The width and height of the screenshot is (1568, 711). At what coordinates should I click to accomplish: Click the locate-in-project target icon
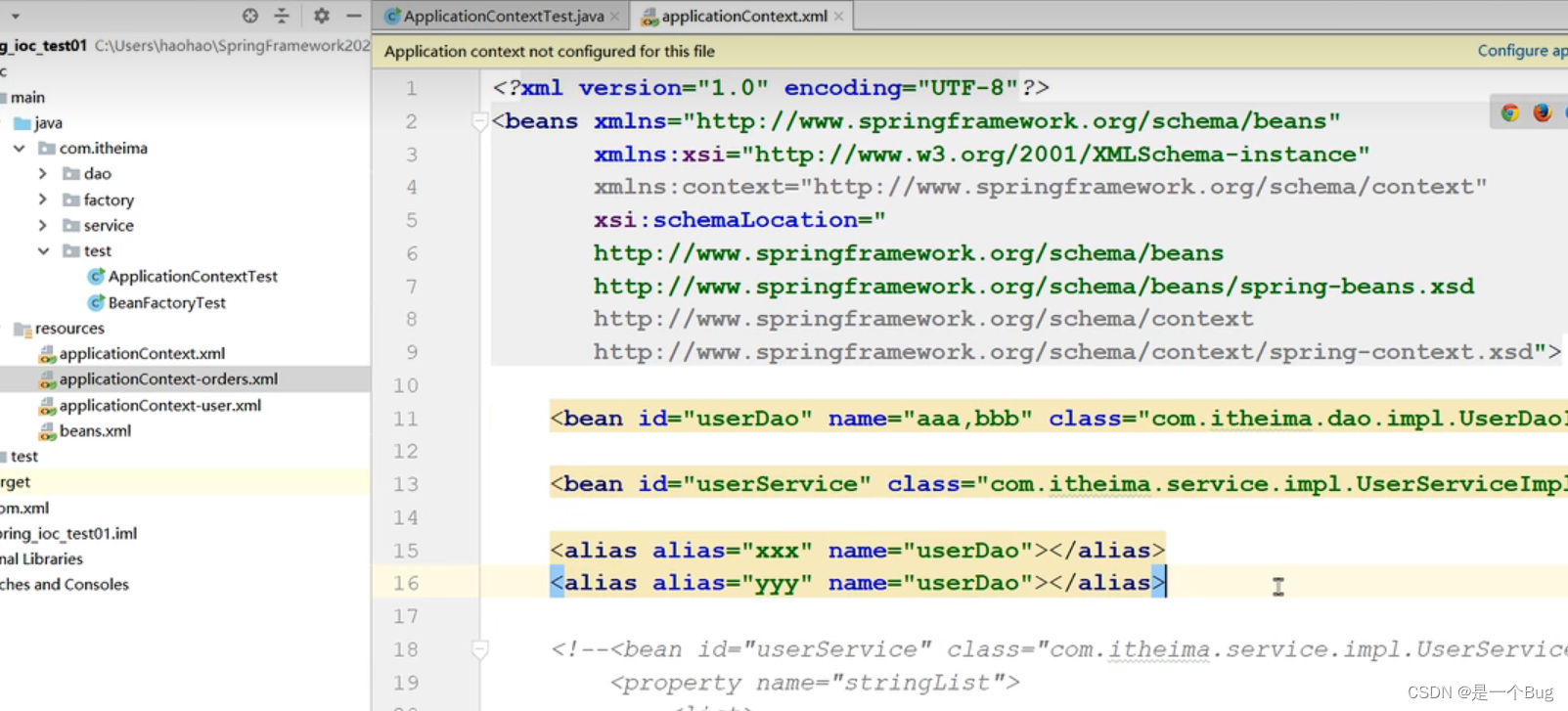[x=250, y=16]
